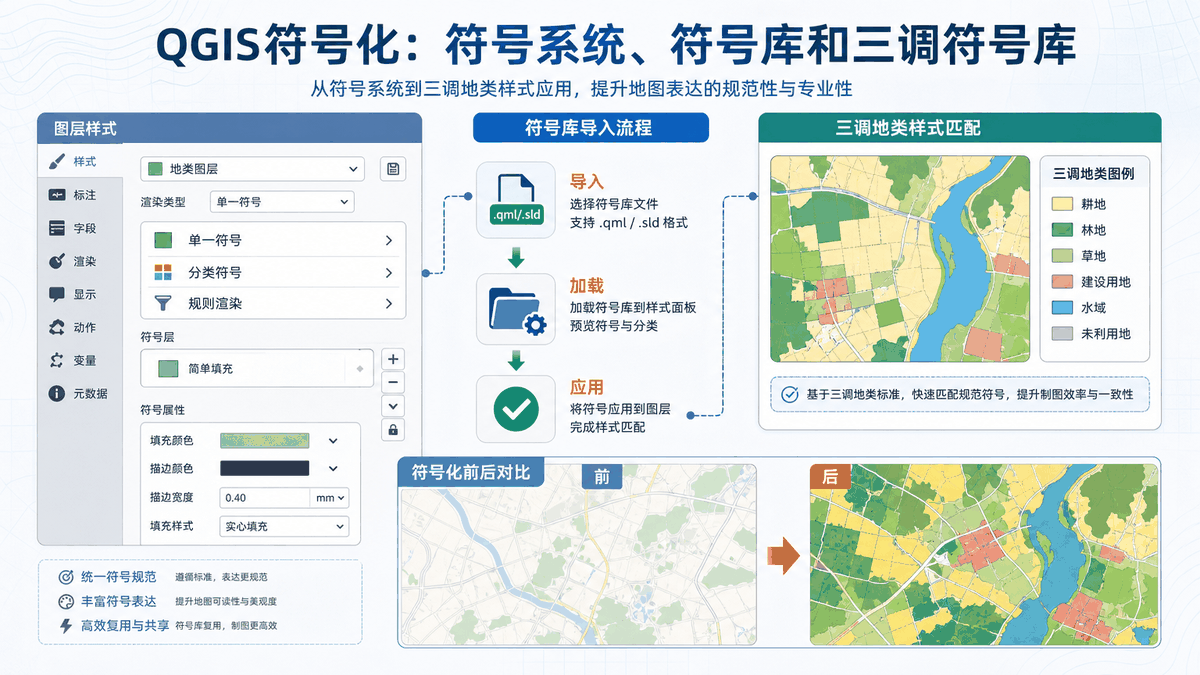Open the 样式 tab brush icon
Viewport: 1200px width, 675px height.
tap(57, 162)
